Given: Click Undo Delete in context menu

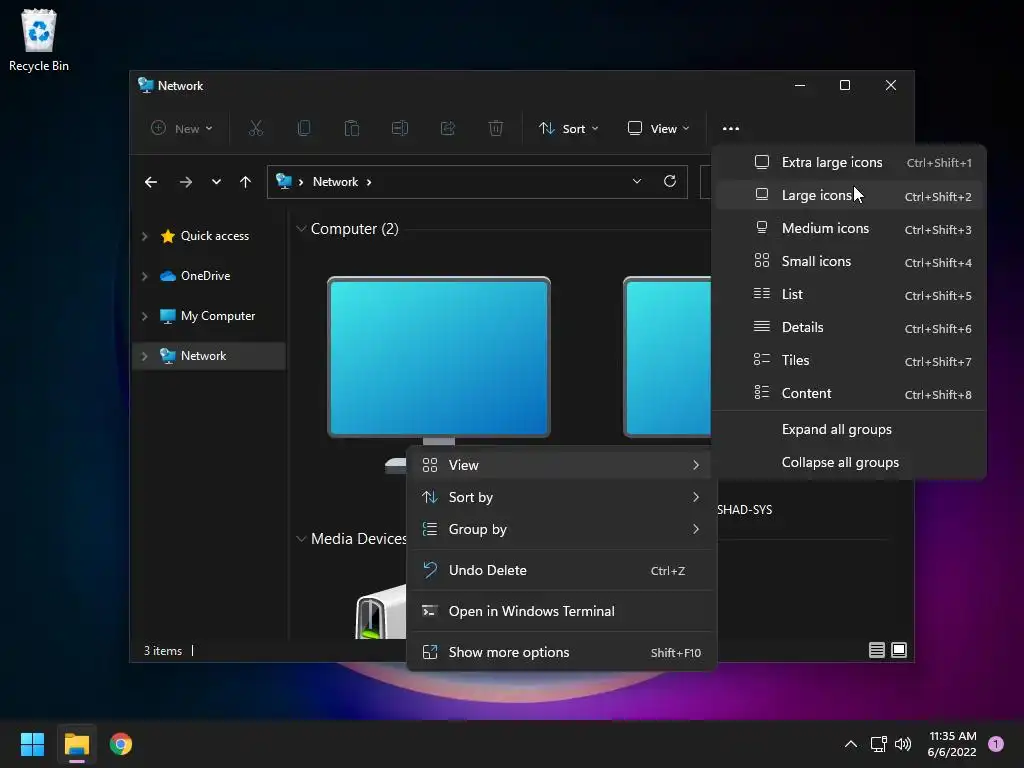Looking at the screenshot, I should pos(562,570).
